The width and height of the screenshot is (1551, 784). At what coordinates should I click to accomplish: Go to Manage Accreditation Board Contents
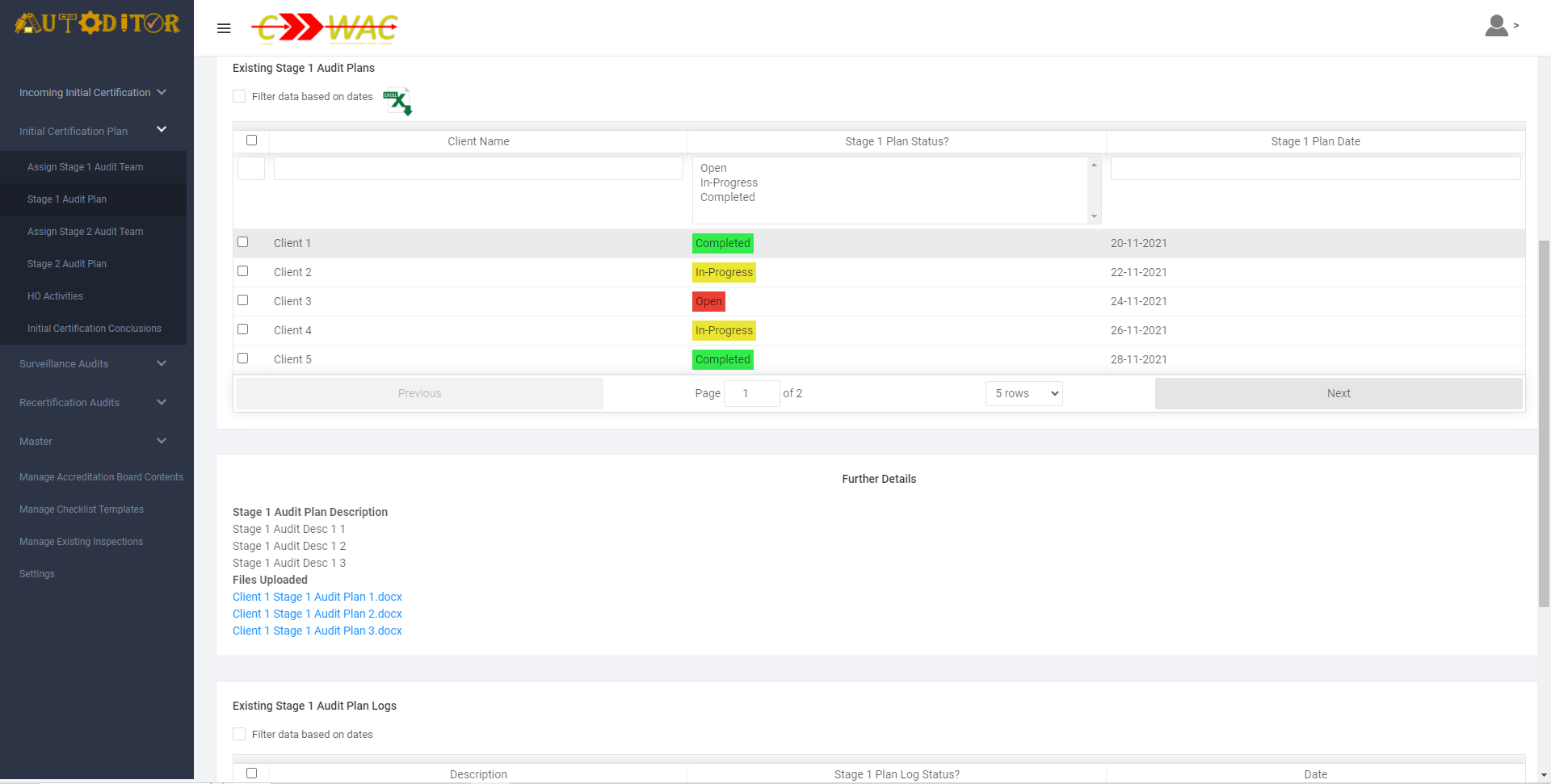101,477
